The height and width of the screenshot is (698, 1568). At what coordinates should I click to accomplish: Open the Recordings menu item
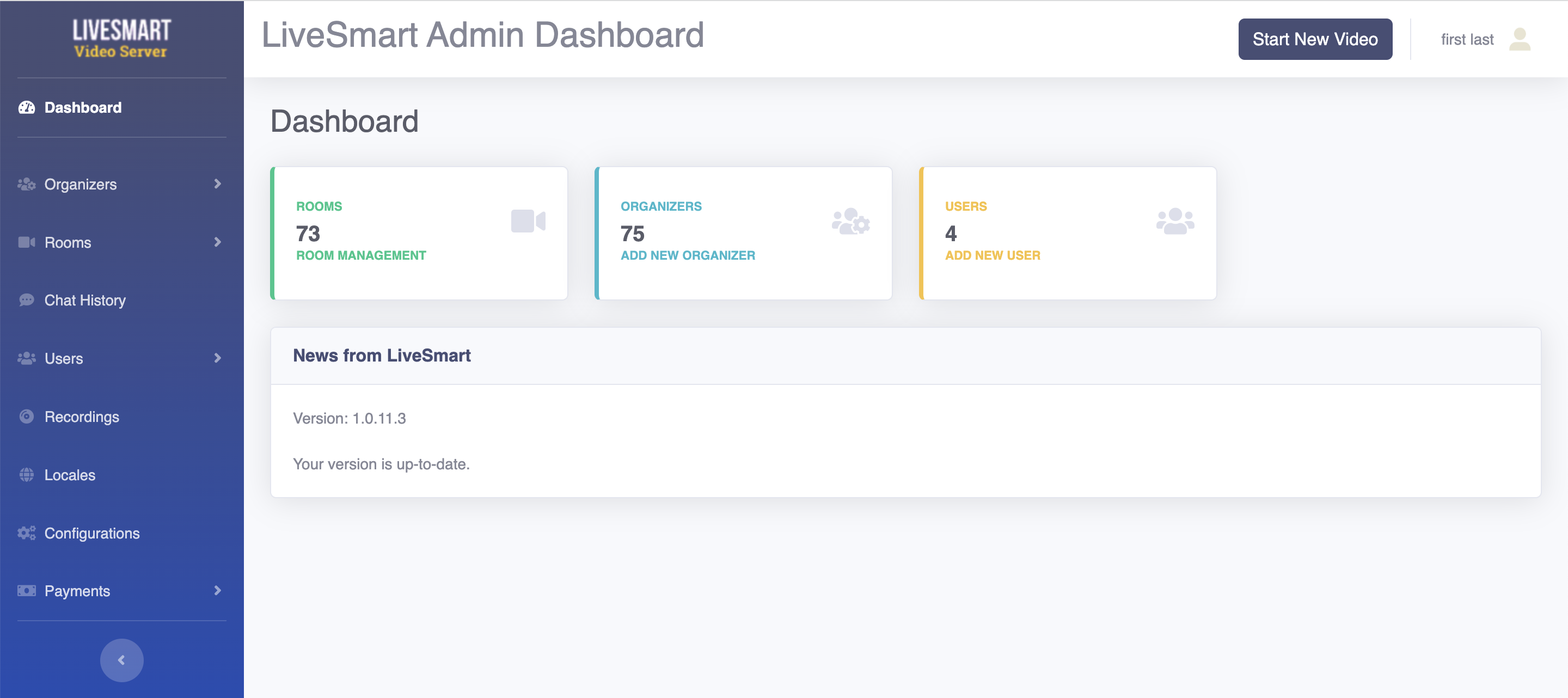coord(82,417)
